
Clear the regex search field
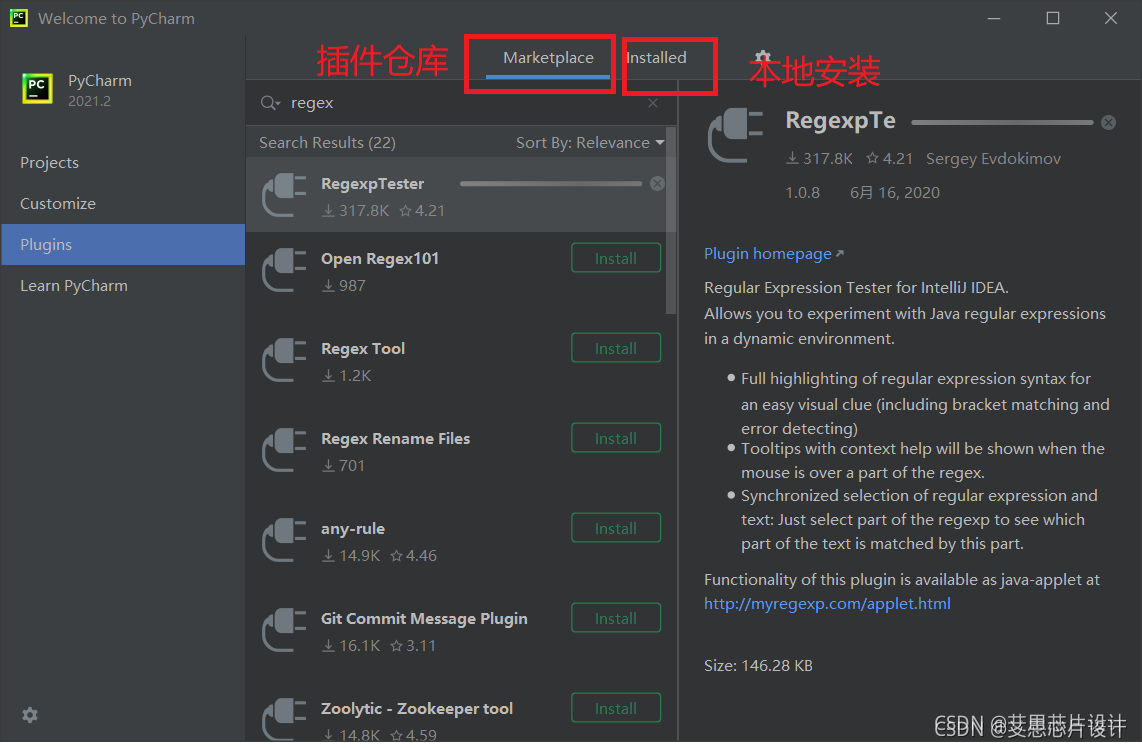pyautogui.click(x=653, y=103)
